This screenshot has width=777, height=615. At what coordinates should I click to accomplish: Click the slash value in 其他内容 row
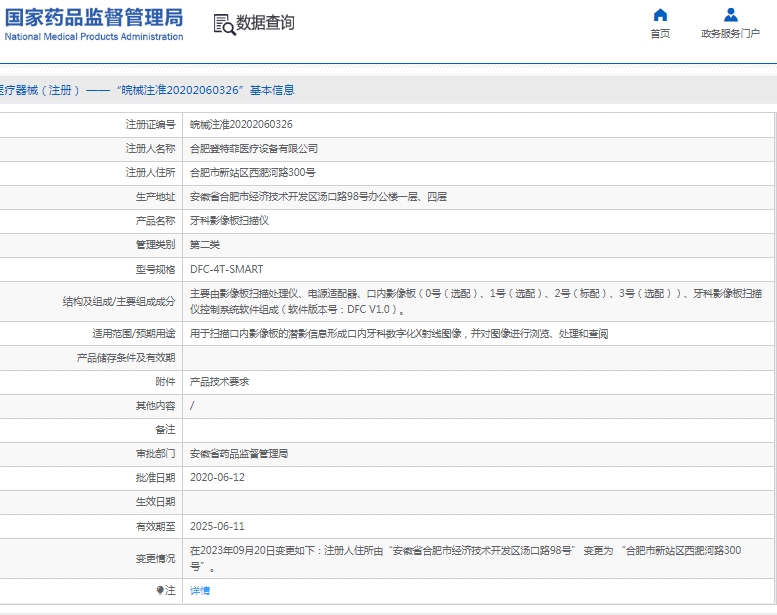point(192,406)
